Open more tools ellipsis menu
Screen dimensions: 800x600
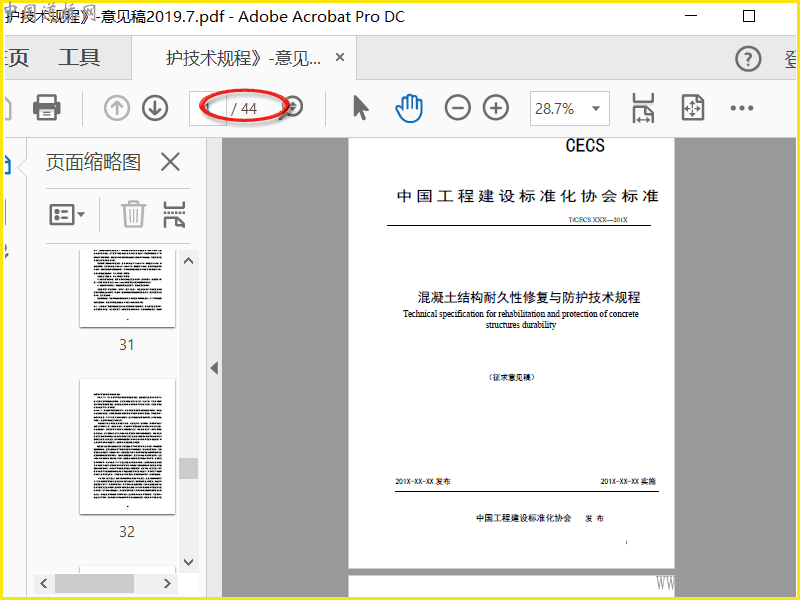pos(741,108)
